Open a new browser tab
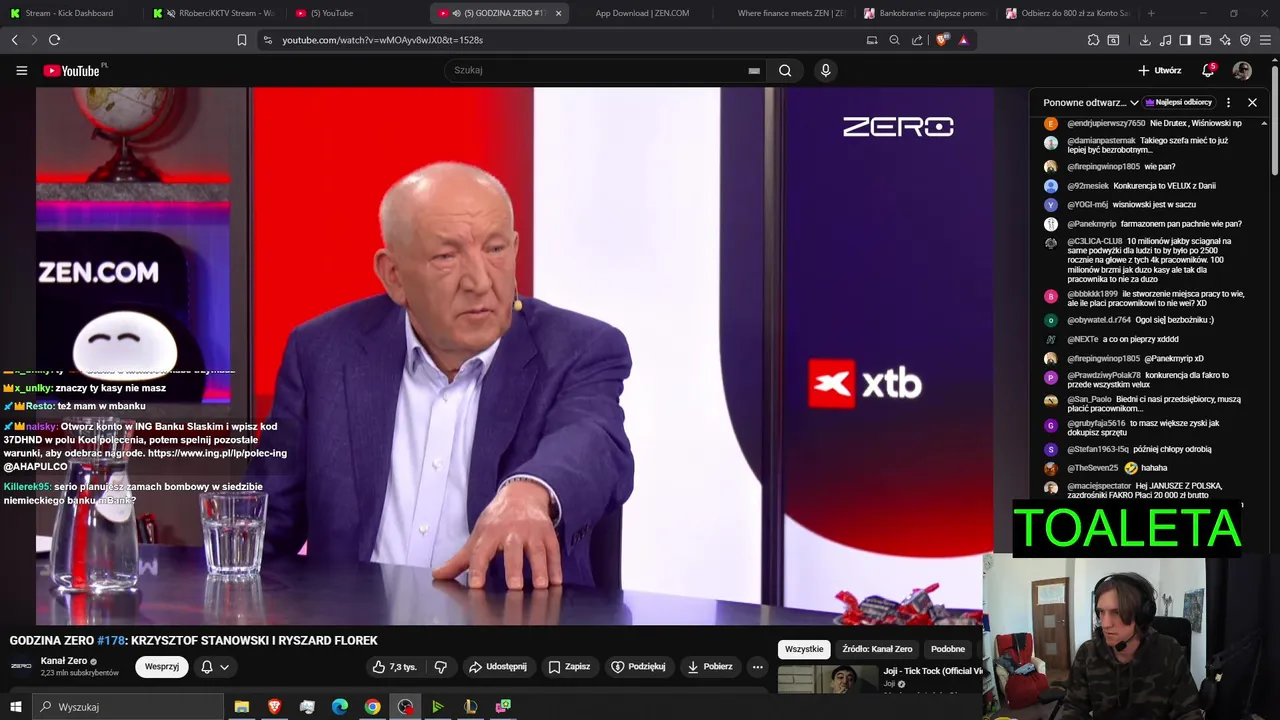 click(x=1151, y=13)
